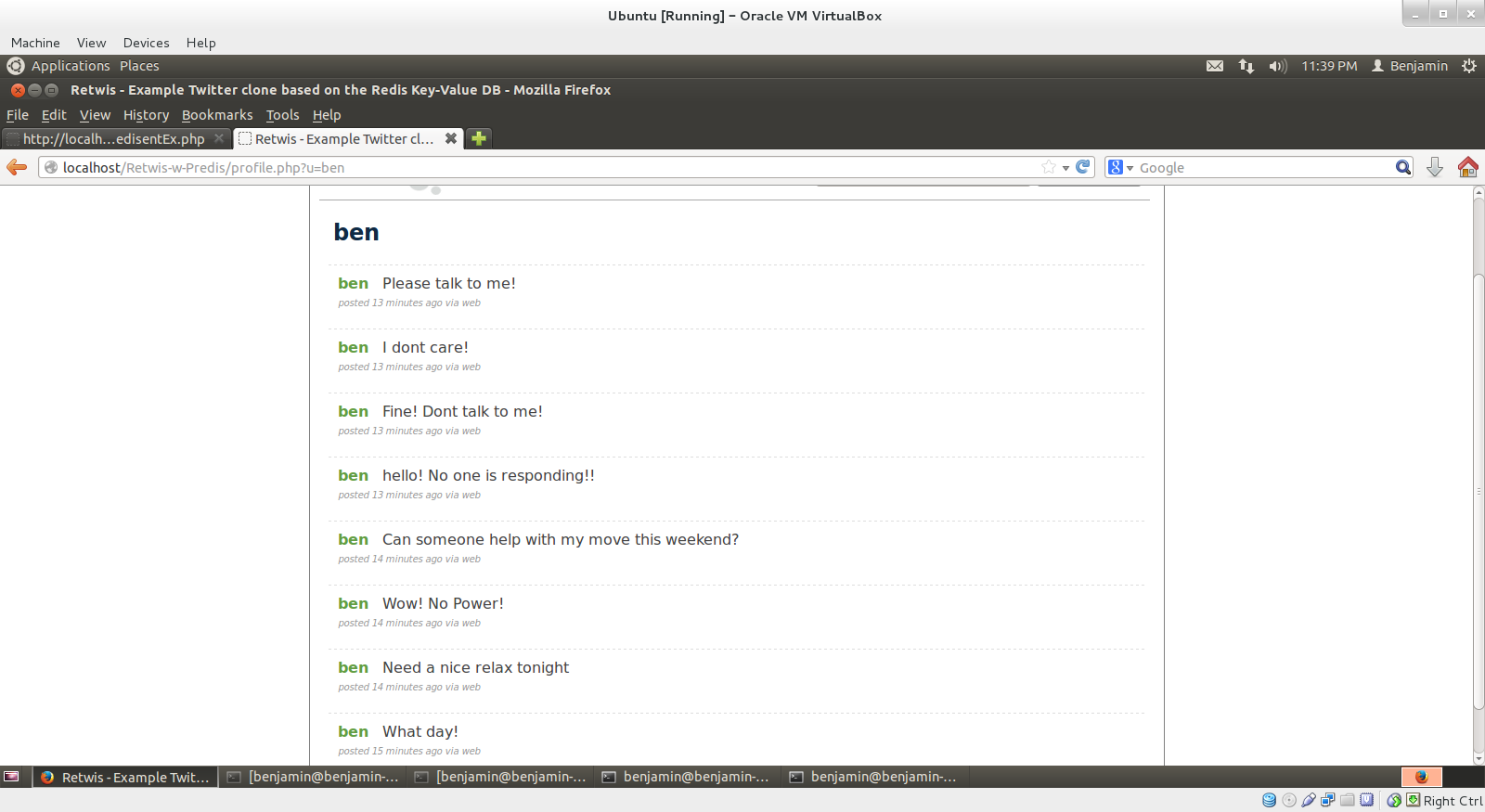Open the Firefox Tools menu
1485x812 pixels.
click(283, 115)
